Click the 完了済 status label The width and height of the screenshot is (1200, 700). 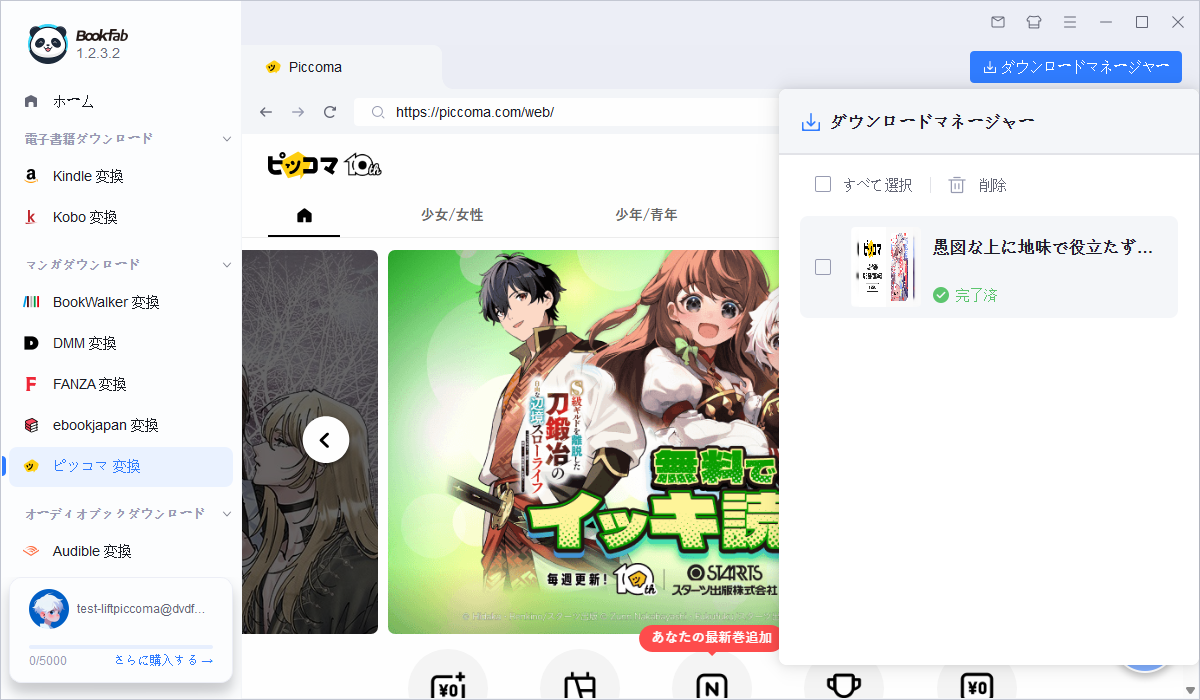(976, 295)
